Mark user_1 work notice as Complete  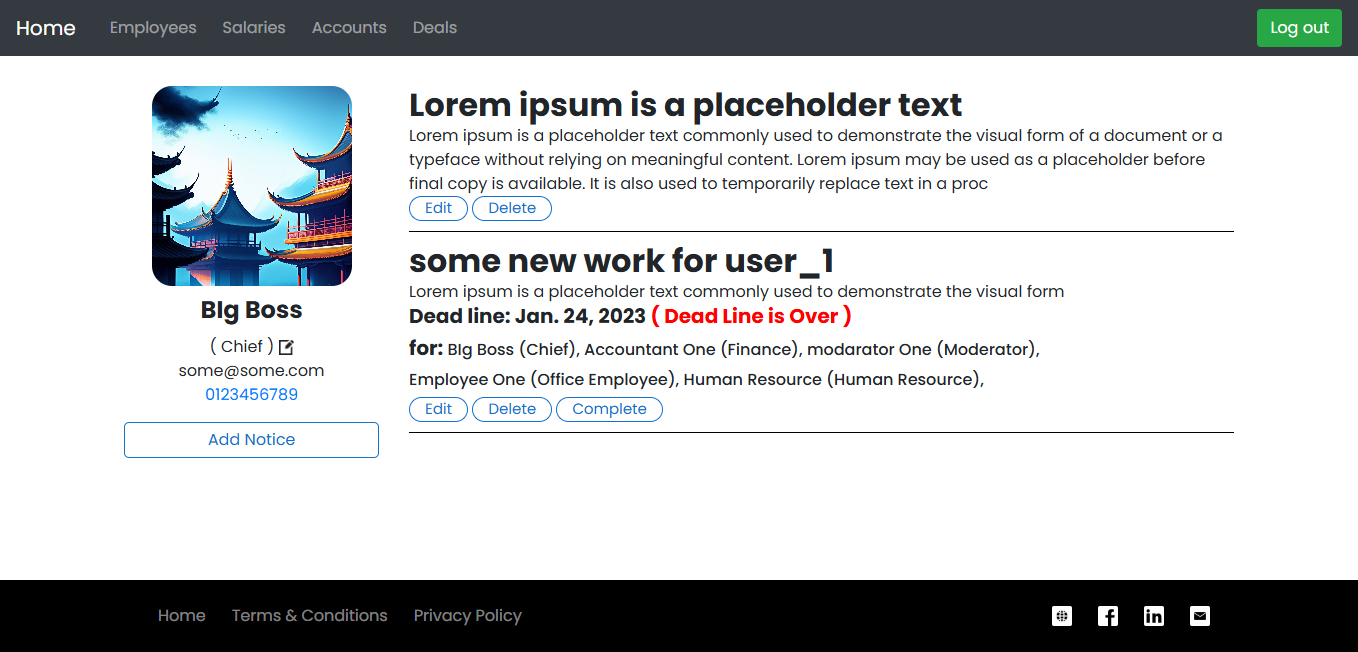tap(609, 409)
